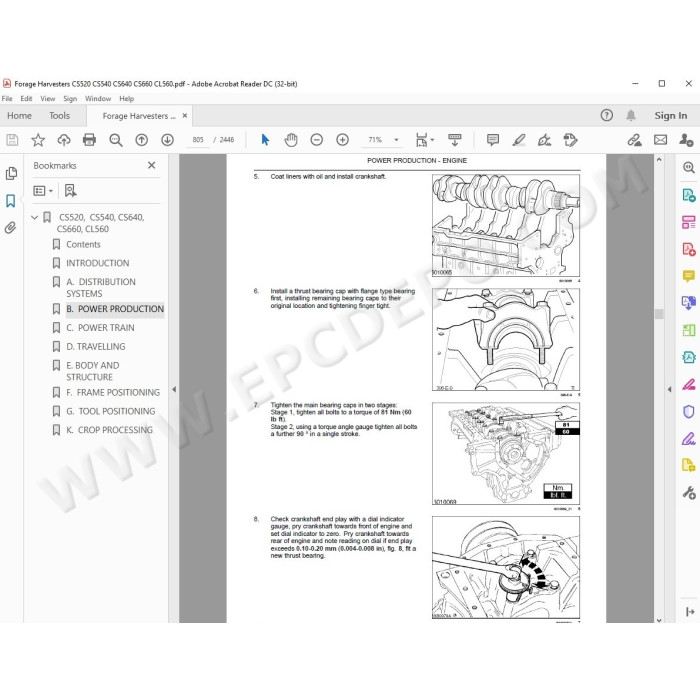Select the B. POWER PRODUCTION bookmark
The image size is (700, 700).
pos(115,309)
